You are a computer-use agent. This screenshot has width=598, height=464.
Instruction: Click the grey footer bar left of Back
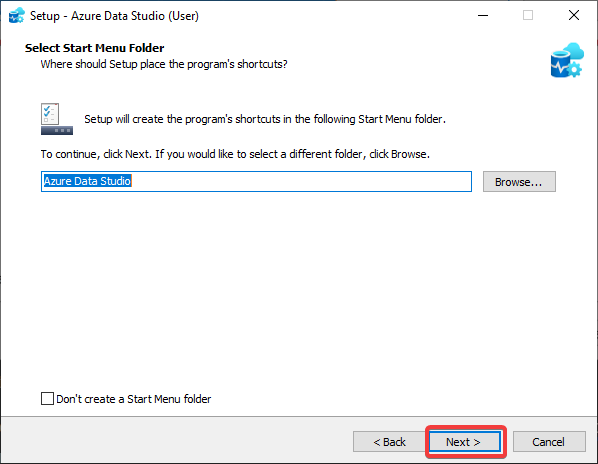(x=175, y=440)
